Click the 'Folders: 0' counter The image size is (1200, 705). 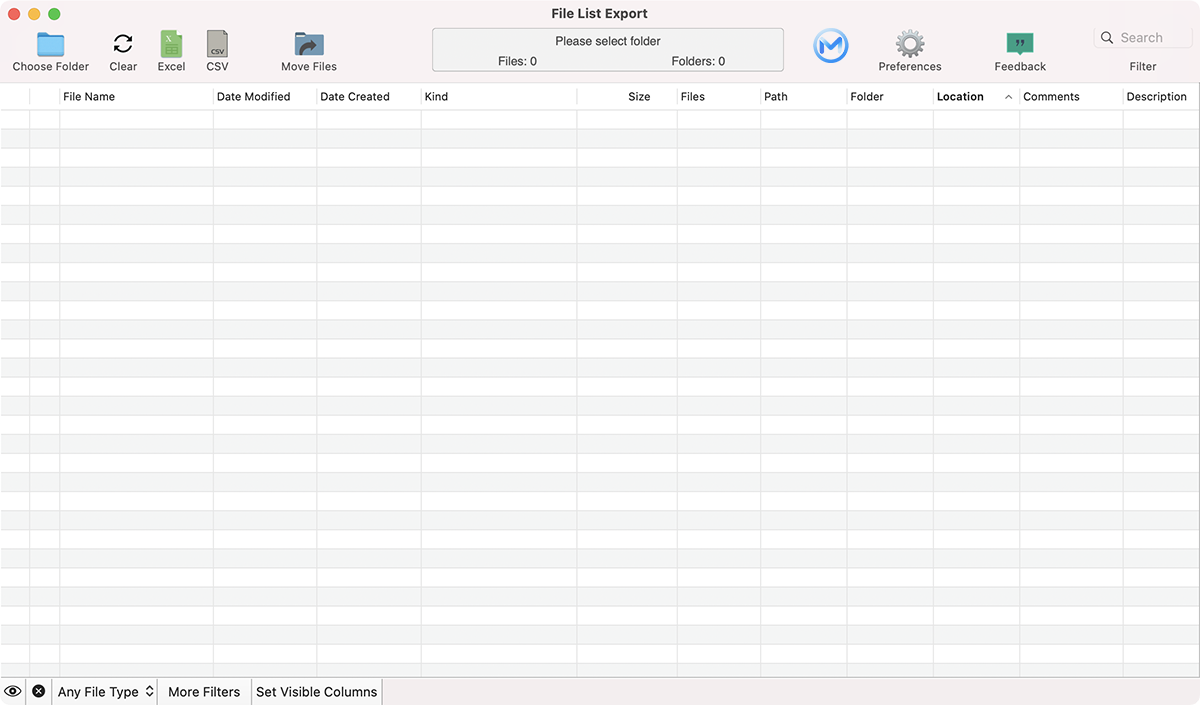click(x=698, y=61)
